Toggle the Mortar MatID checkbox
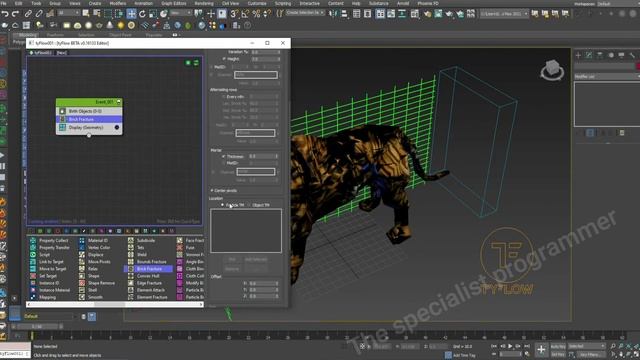Screen dimensions: 640x360 (224, 163)
